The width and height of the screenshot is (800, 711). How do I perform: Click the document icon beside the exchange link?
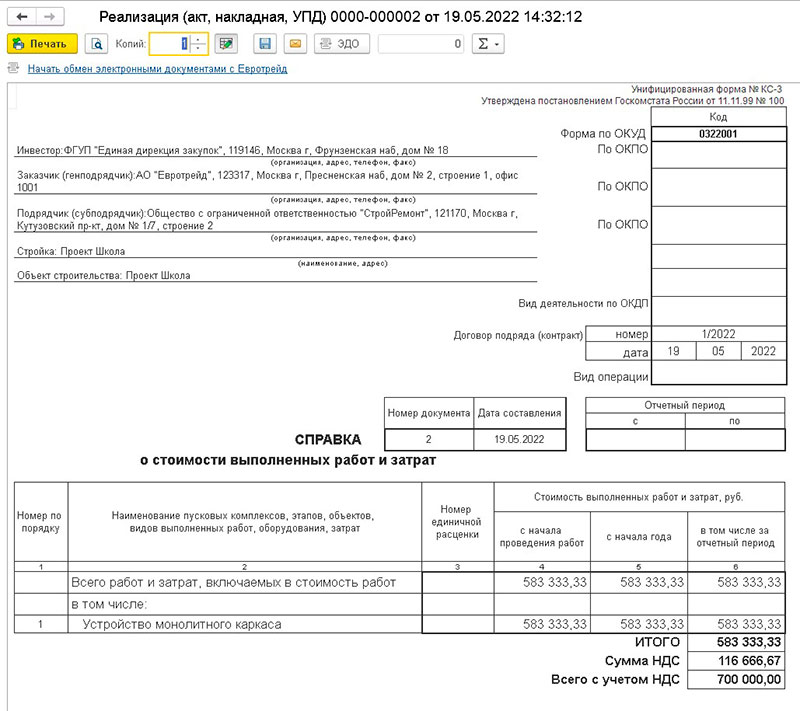(13, 69)
